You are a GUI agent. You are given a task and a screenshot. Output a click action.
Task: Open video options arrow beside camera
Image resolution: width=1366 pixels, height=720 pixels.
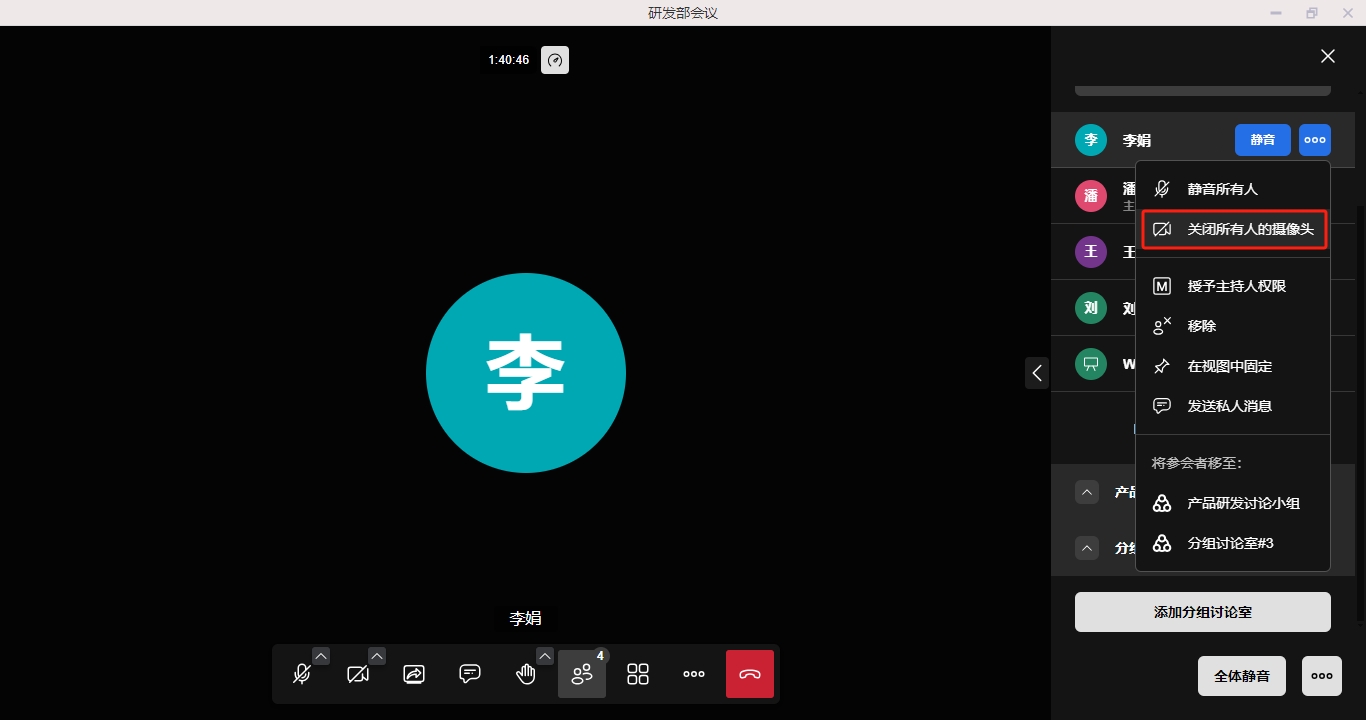pyautogui.click(x=377, y=656)
